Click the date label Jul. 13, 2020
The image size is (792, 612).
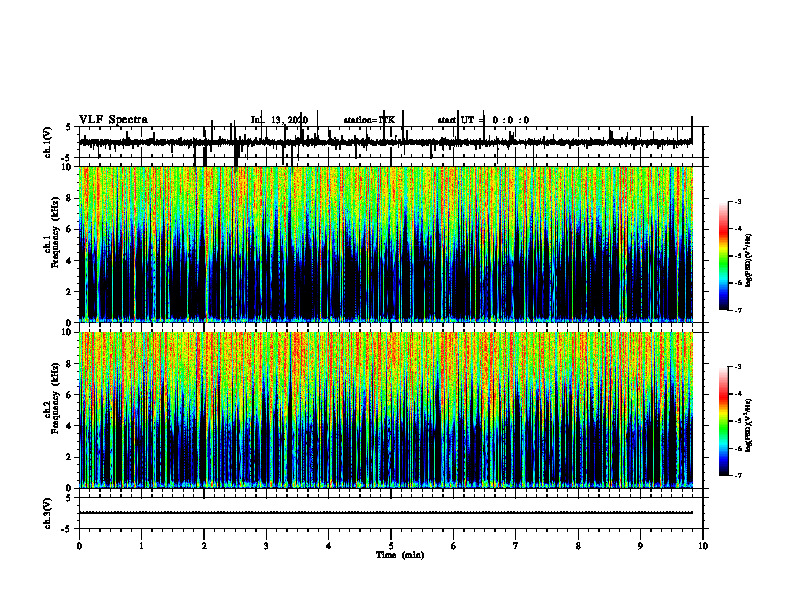click(279, 120)
